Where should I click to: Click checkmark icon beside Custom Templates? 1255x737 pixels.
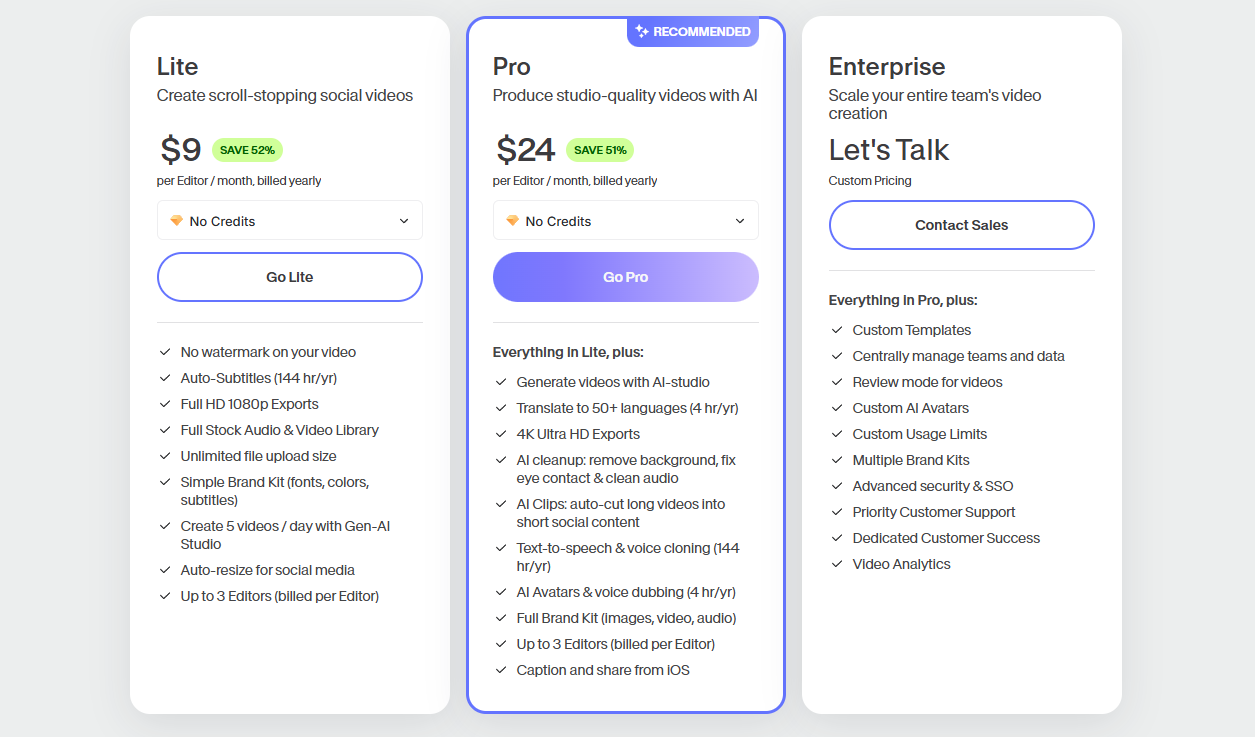pyautogui.click(x=837, y=330)
